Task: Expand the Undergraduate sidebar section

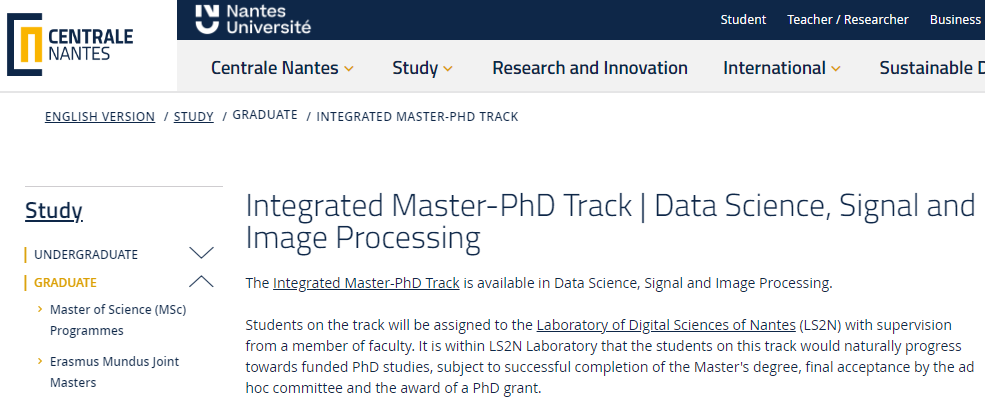Action: (x=201, y=254)
